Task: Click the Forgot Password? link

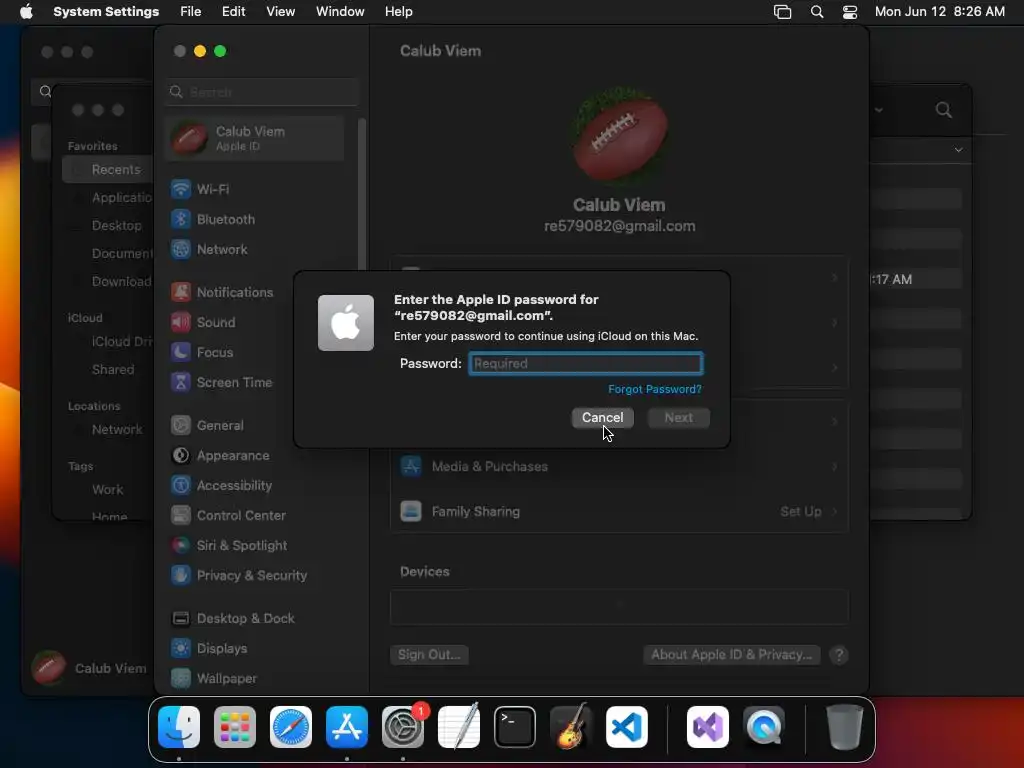Action: (654, 389)
